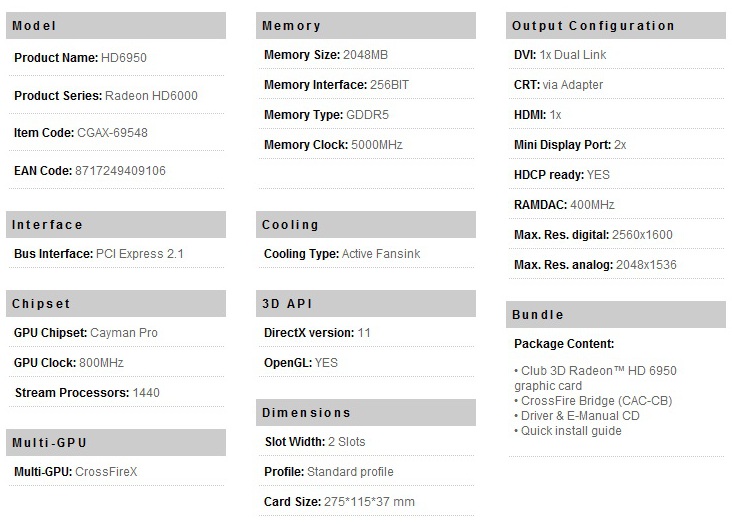The image size is (732, 524).
Task: Click the Output Configuration header
Action: coord(616,26)
